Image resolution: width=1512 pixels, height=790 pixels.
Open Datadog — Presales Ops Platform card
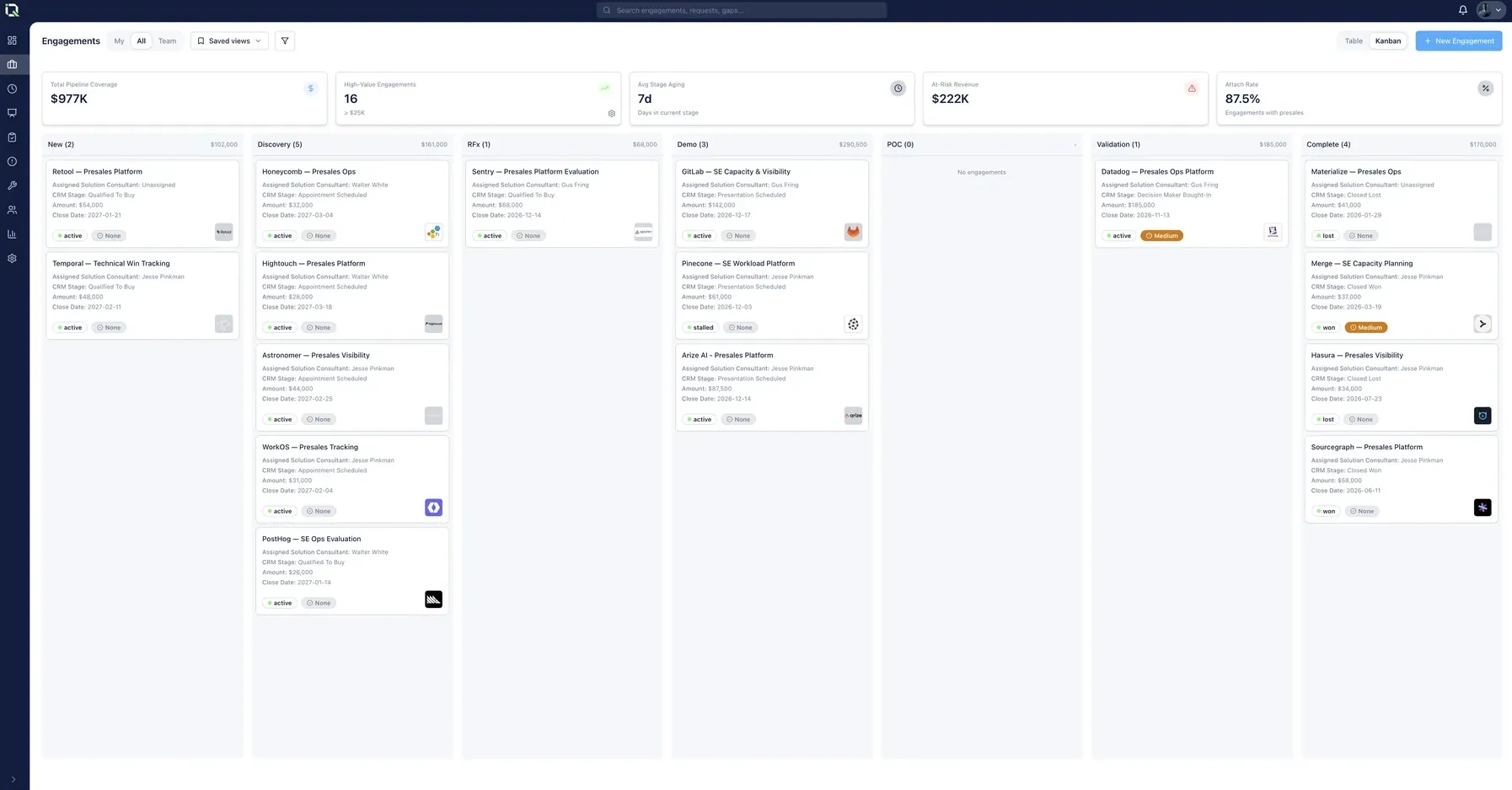(1192, 203)
